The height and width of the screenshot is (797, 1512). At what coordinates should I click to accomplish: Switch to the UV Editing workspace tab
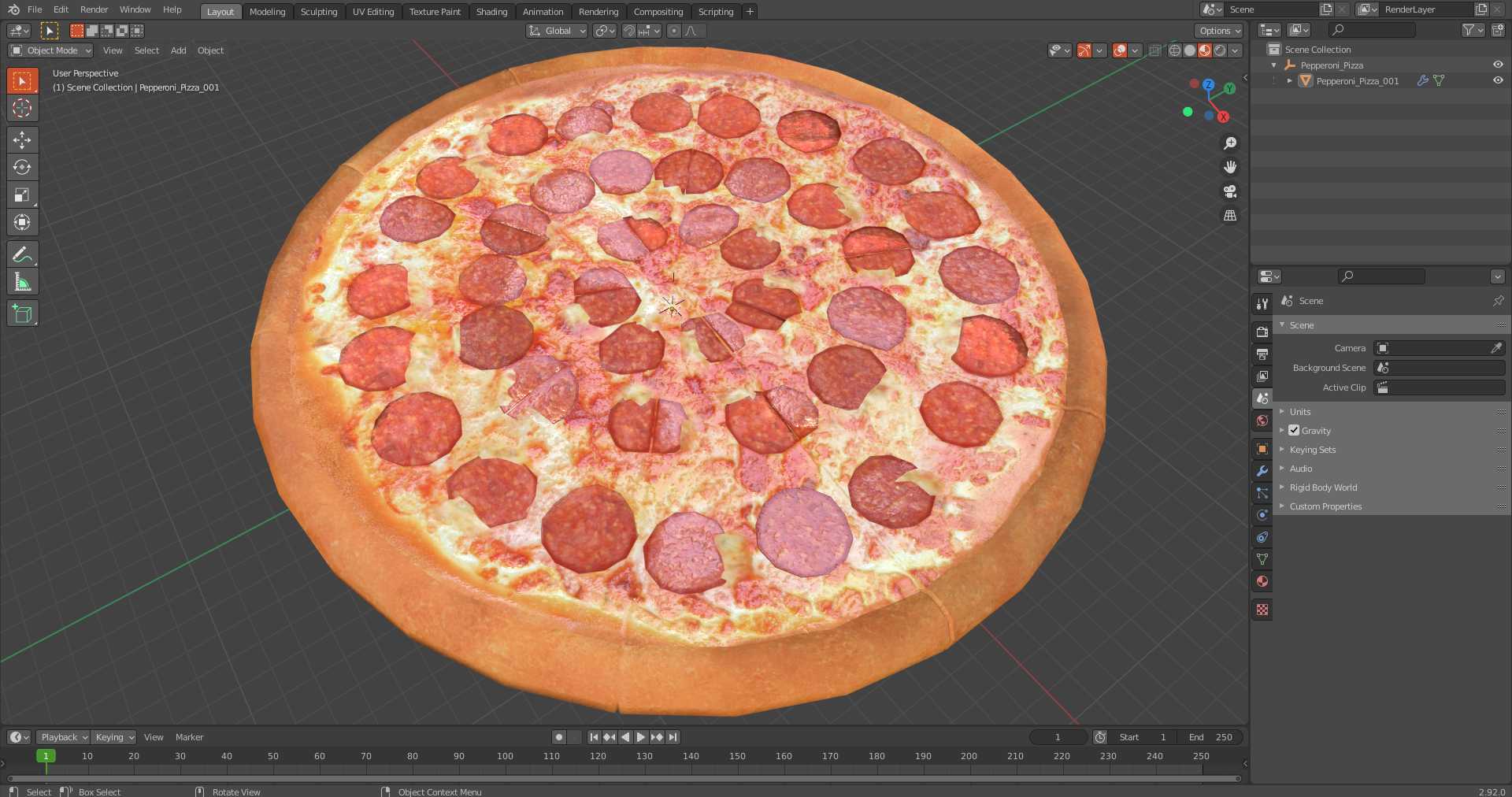(x=373, y=12)
